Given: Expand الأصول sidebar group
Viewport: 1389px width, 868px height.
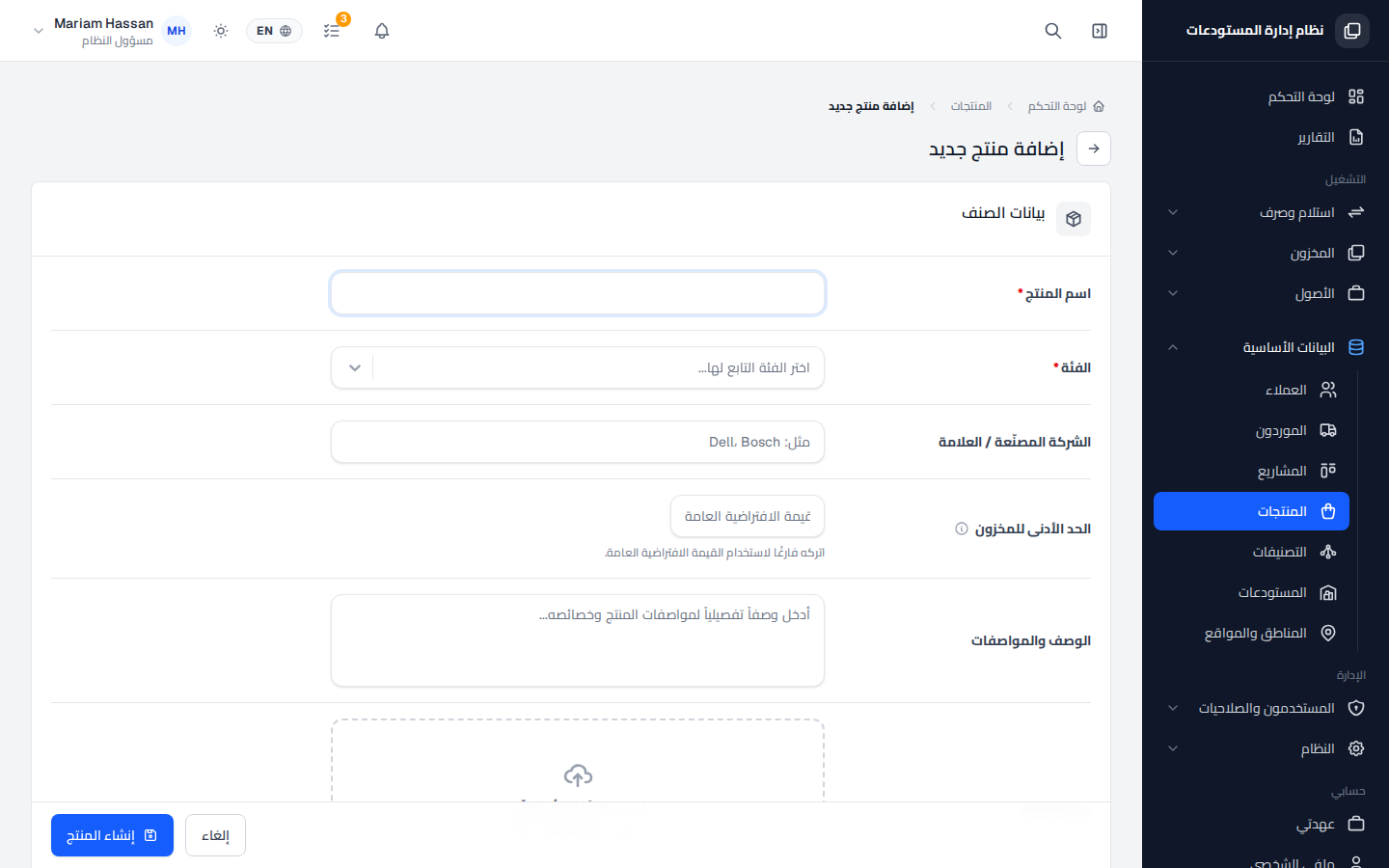Looking at the screenshot, I should pos(1266,293).
